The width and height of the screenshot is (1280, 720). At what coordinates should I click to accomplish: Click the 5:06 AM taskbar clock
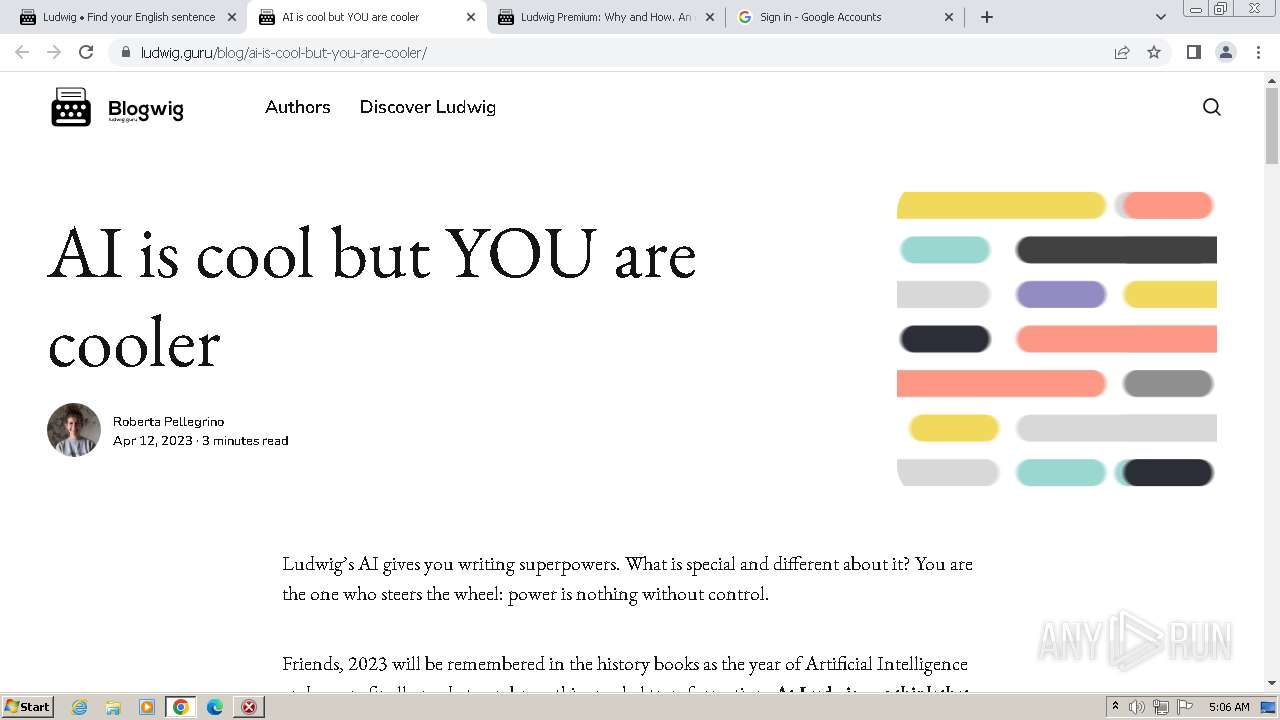click(x=1229, y=707)
